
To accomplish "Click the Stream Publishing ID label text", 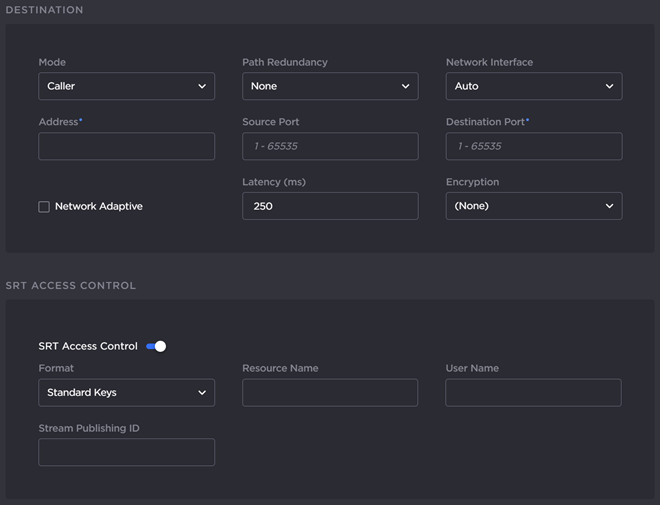I will [x=88, y=428].
